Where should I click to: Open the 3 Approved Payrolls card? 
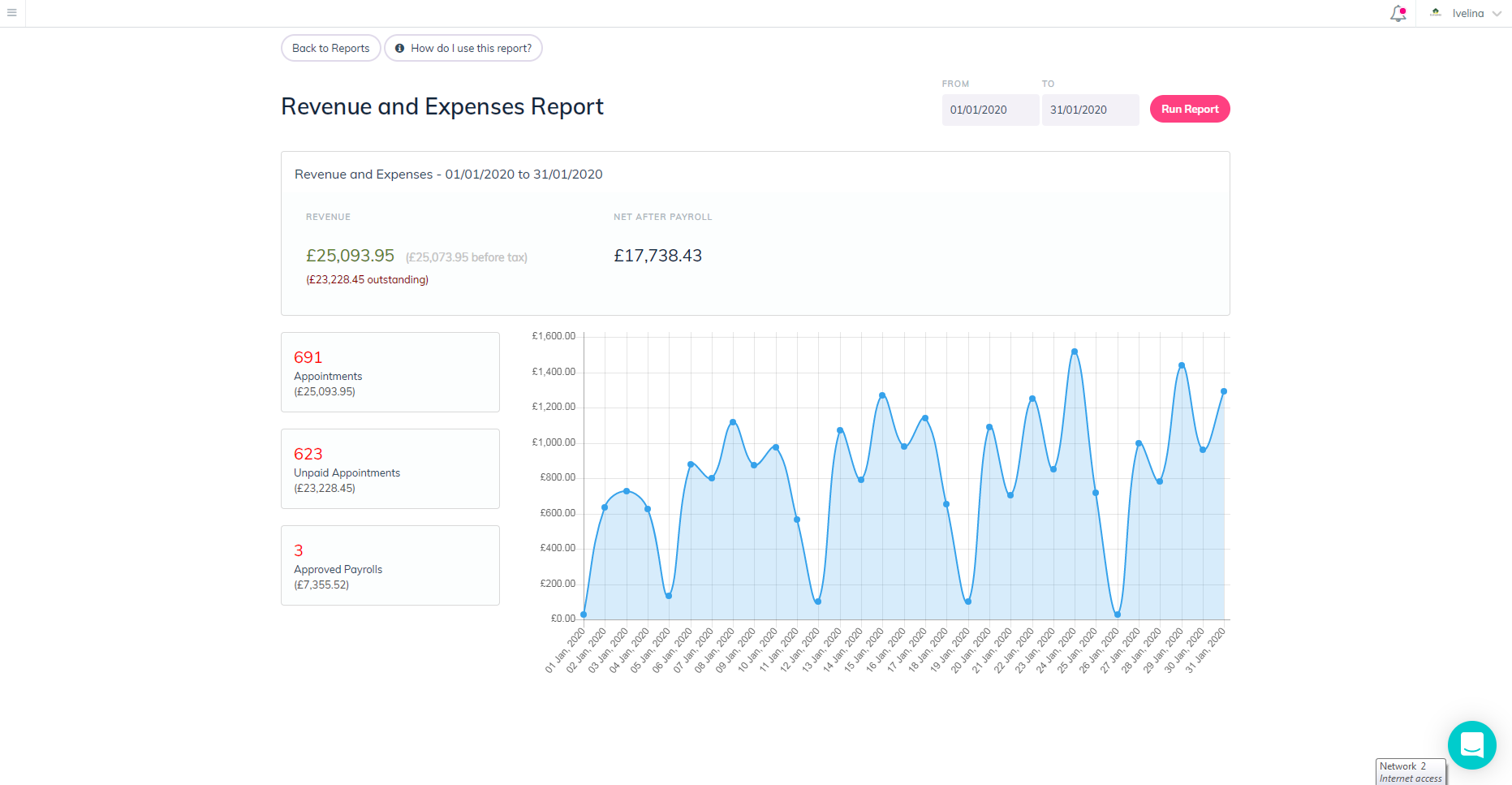(390, 565)
